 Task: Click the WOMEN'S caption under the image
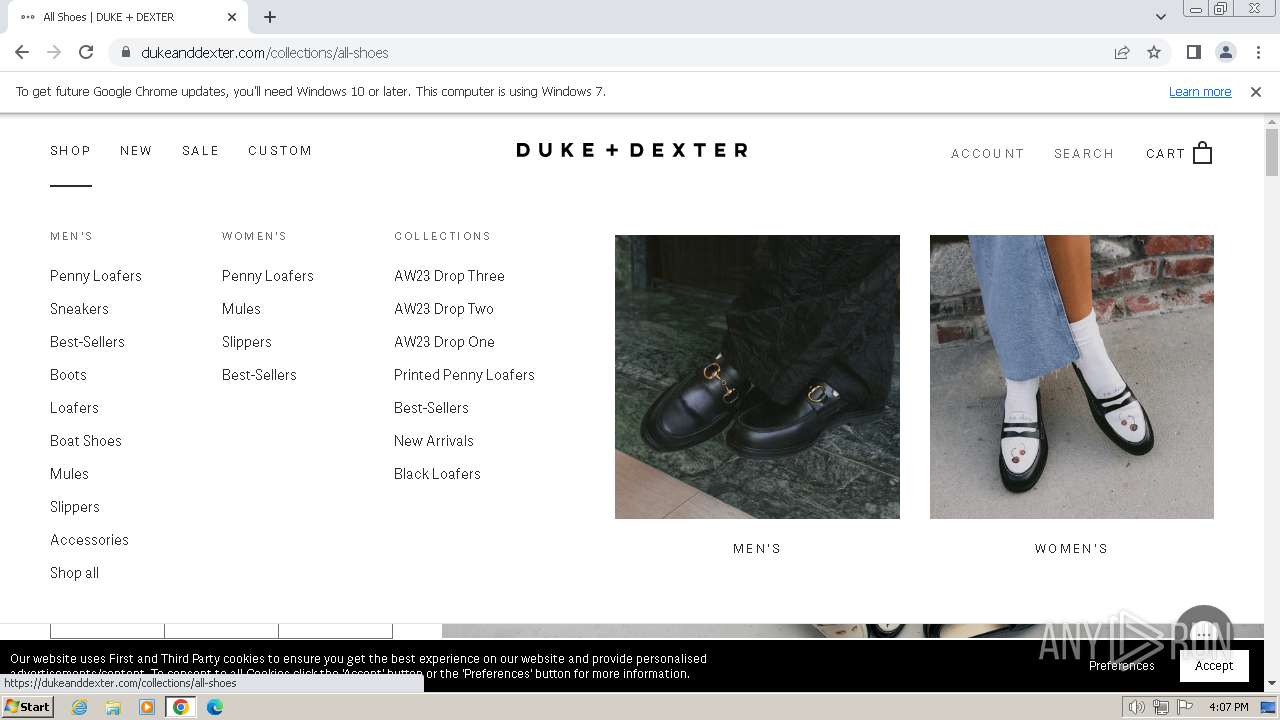(1072, 549)
